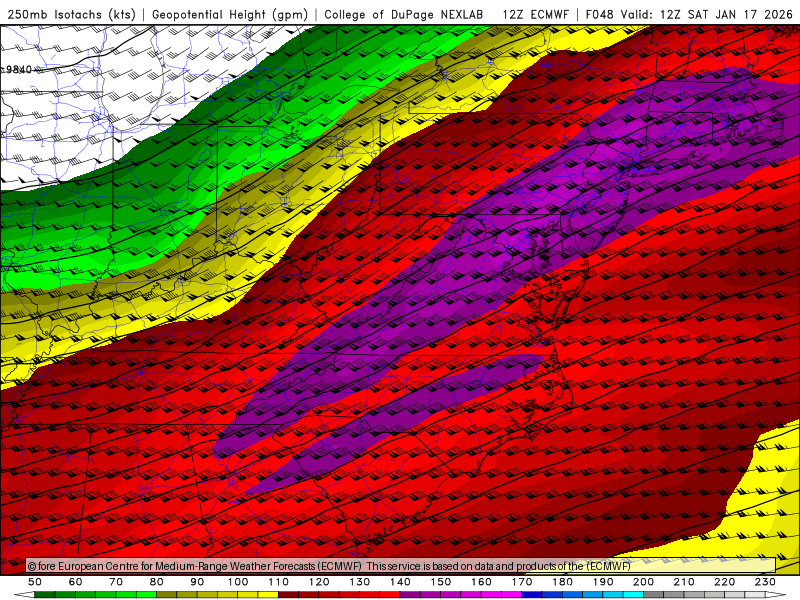Select the 'Geopotential Height (gpm)' header text
The width and height of the screenshot is (800, 600).
coord(230,14)
